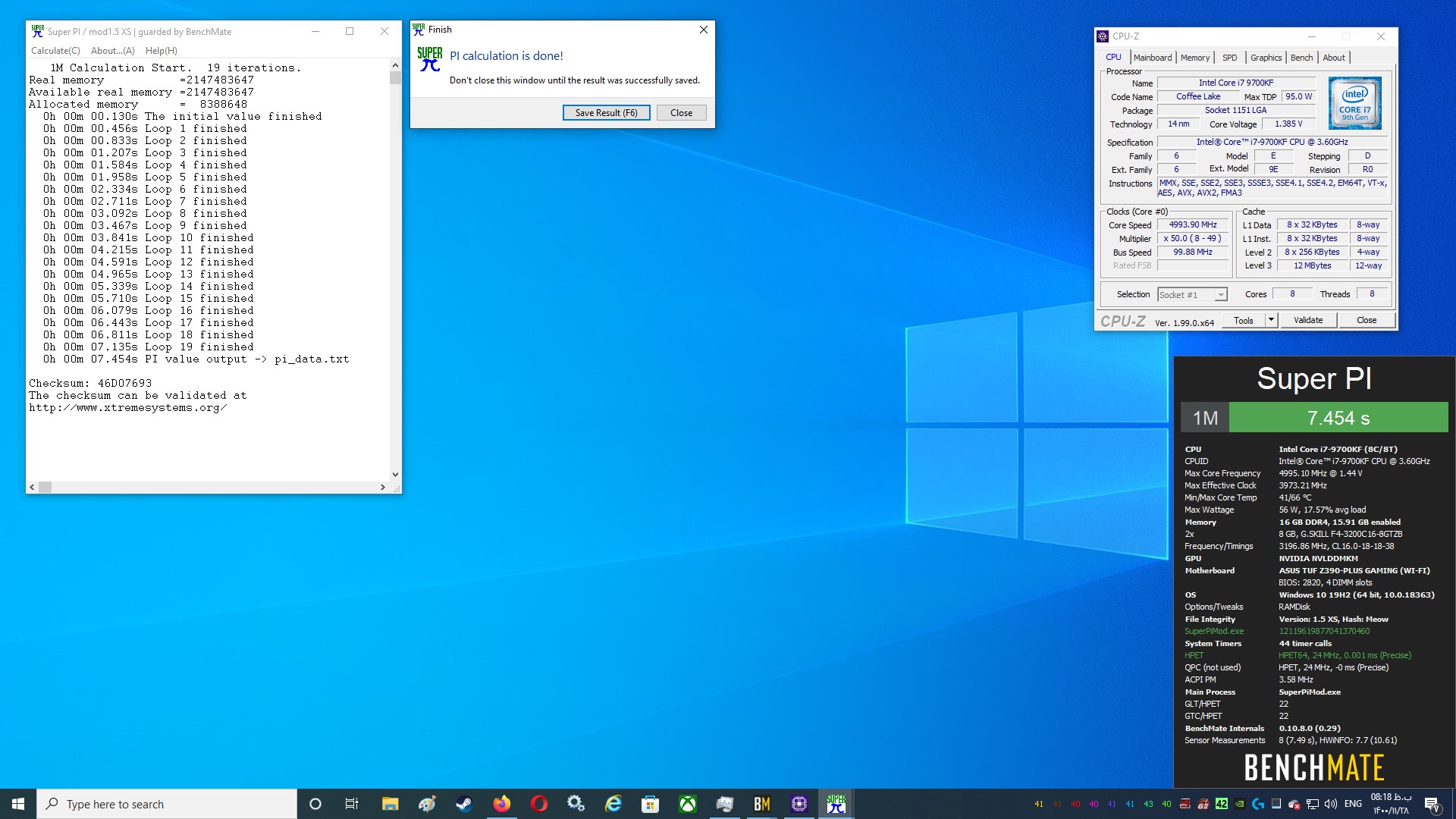This screenshot has width=1456, height=819.
Task: Launch the Paint palette app on taskbar
Action: point(427,804)
